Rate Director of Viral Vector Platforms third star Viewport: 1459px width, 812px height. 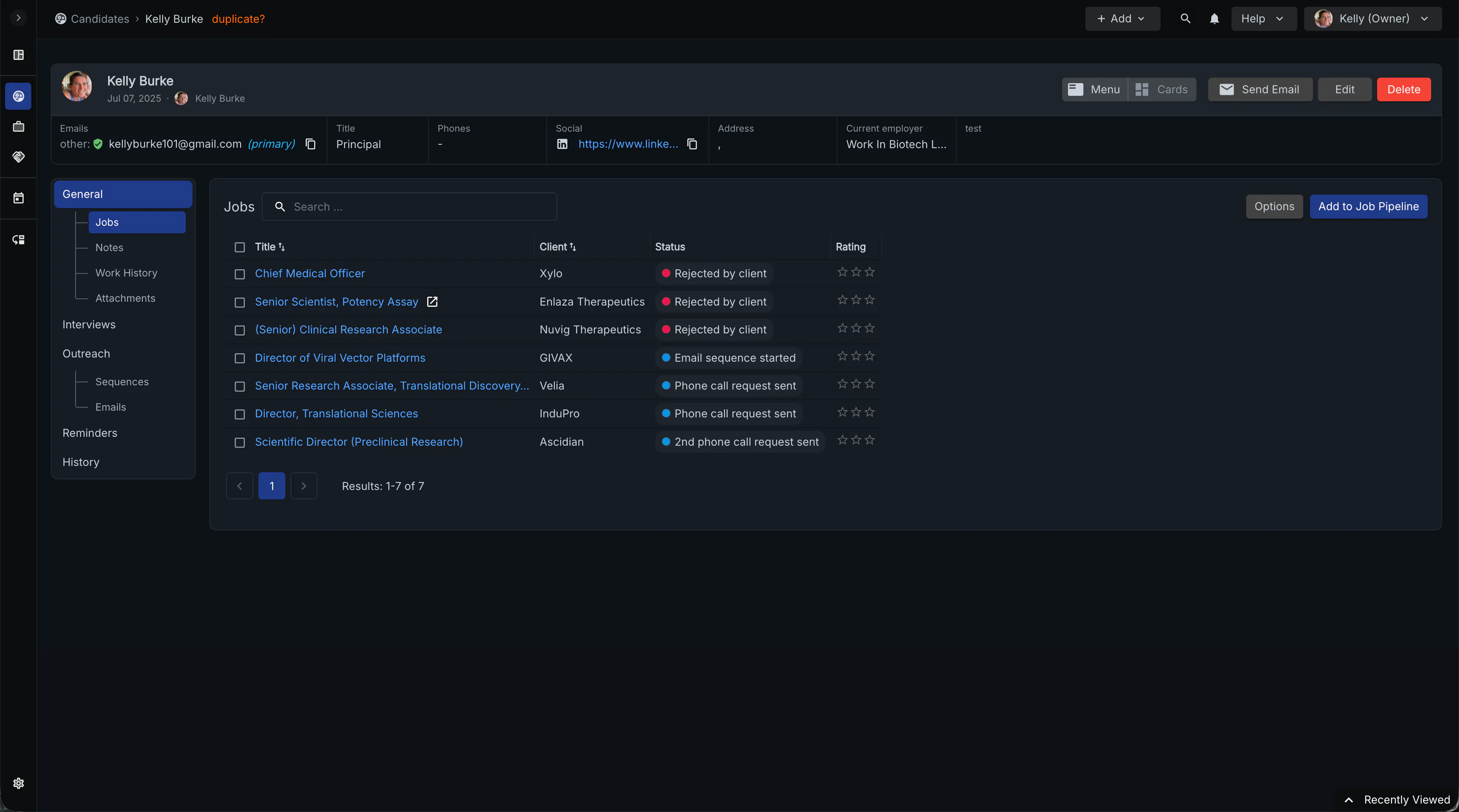(869, 356)
